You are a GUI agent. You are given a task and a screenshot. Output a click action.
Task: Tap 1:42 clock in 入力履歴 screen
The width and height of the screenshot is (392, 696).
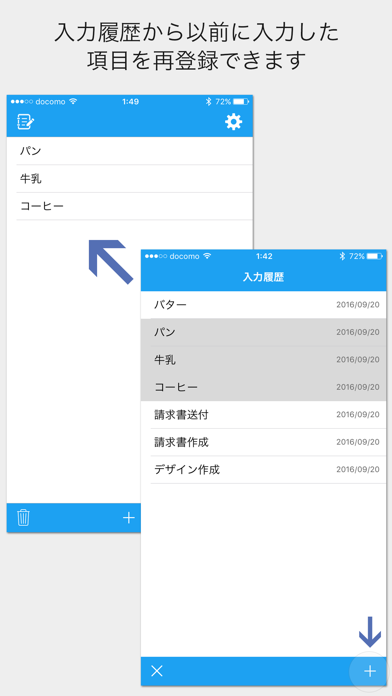(x=264, y=256)
